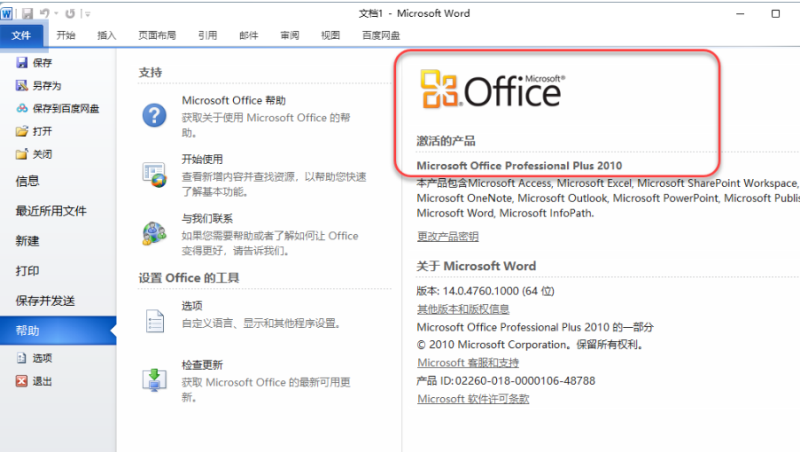
Task: Click the 另存为 icon in sidebar
Action: [x=21, y=85]
